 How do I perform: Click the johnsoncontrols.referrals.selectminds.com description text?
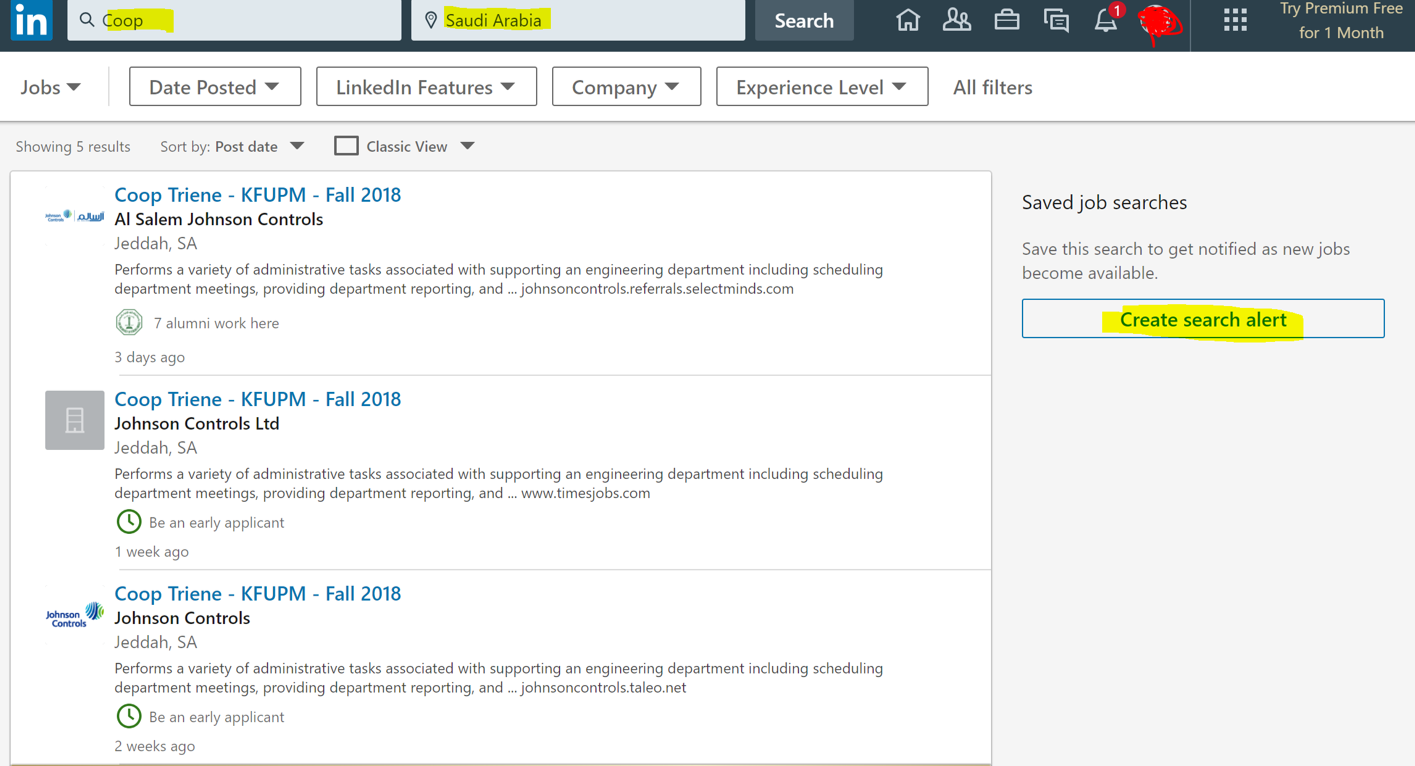(657, 289)
